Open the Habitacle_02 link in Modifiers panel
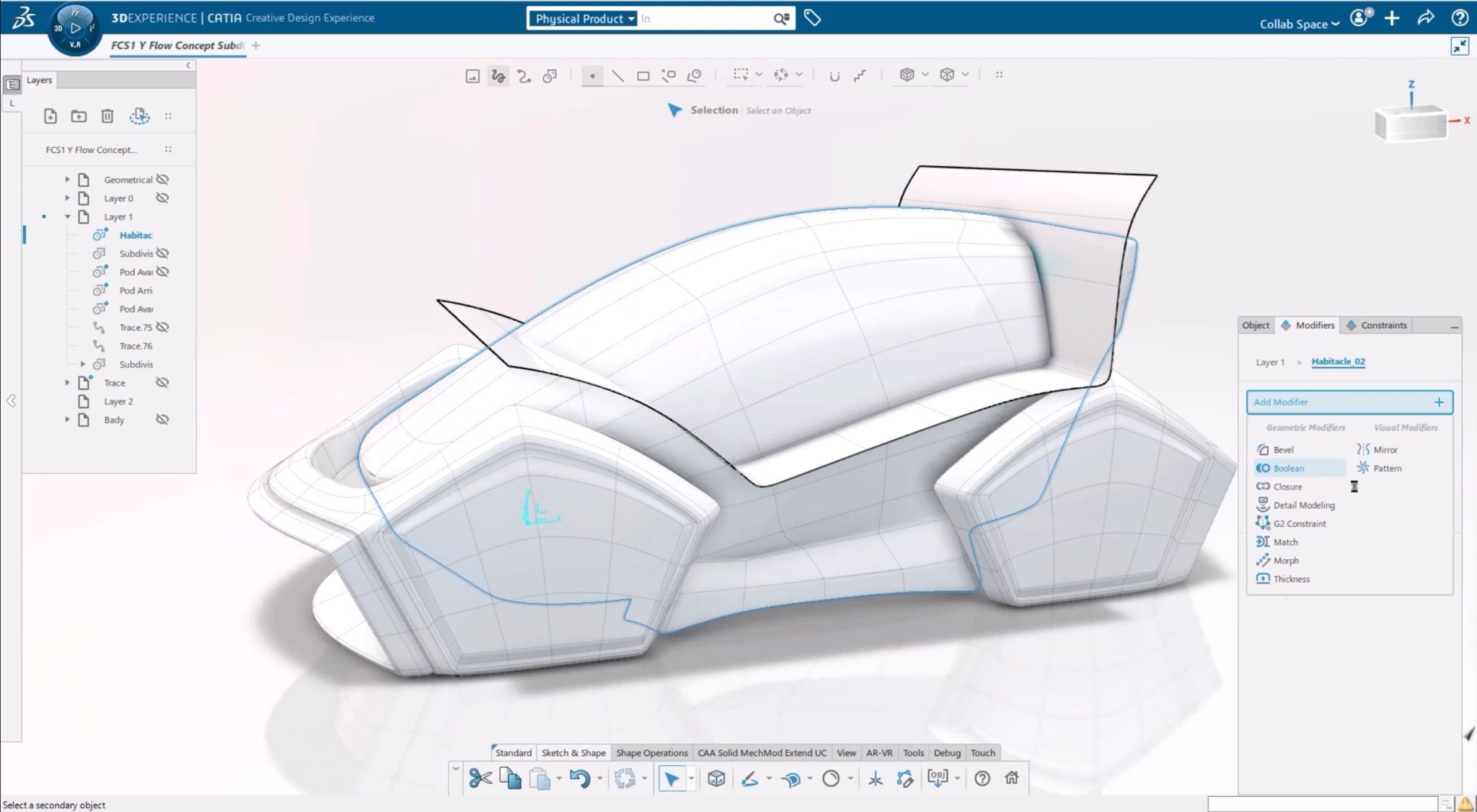 [x=1338, y=361]
